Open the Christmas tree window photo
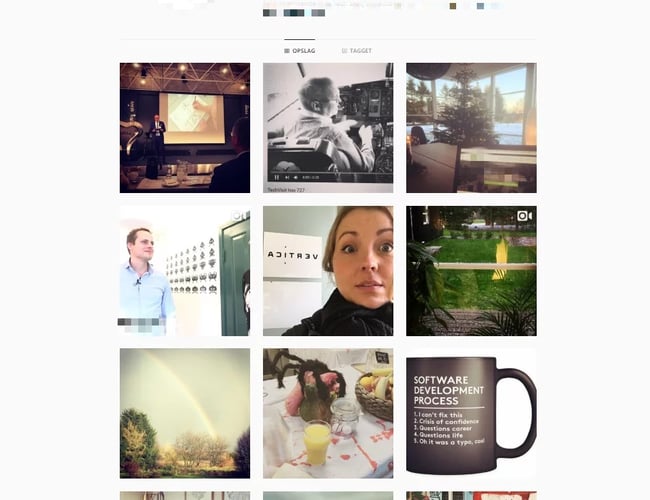This screenshot has width=650, height=500. coord(471,128)
